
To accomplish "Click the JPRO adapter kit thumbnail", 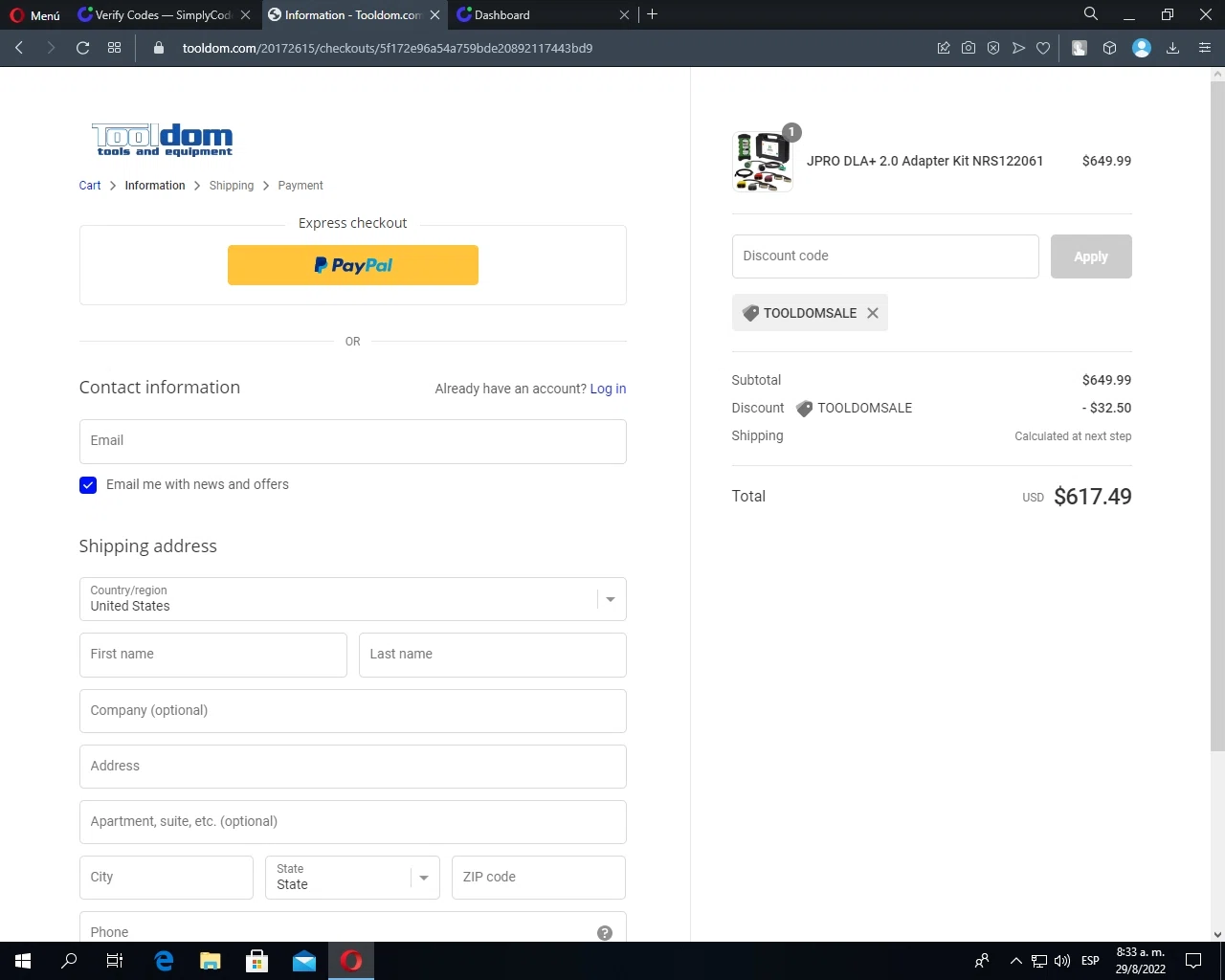I will (x=763, y=162).
